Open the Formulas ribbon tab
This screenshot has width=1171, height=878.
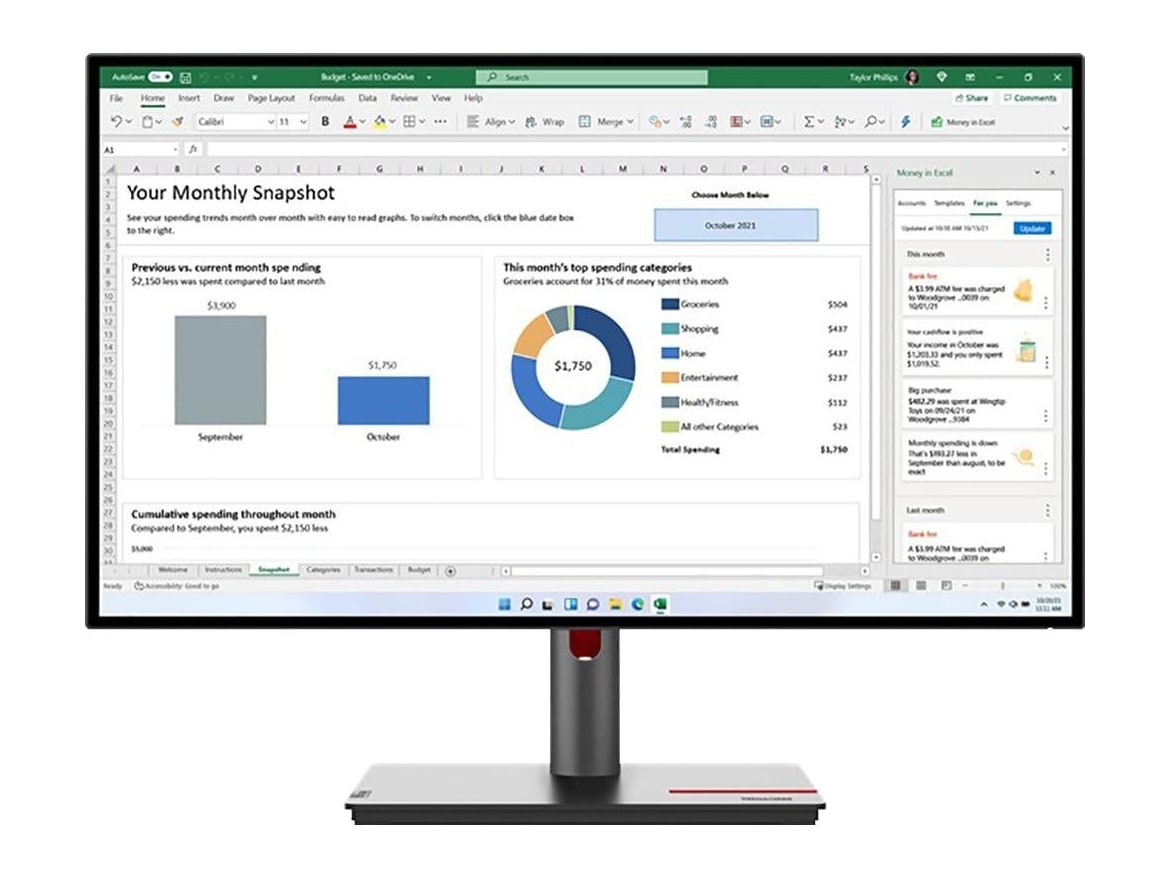(x=326, y=98)
